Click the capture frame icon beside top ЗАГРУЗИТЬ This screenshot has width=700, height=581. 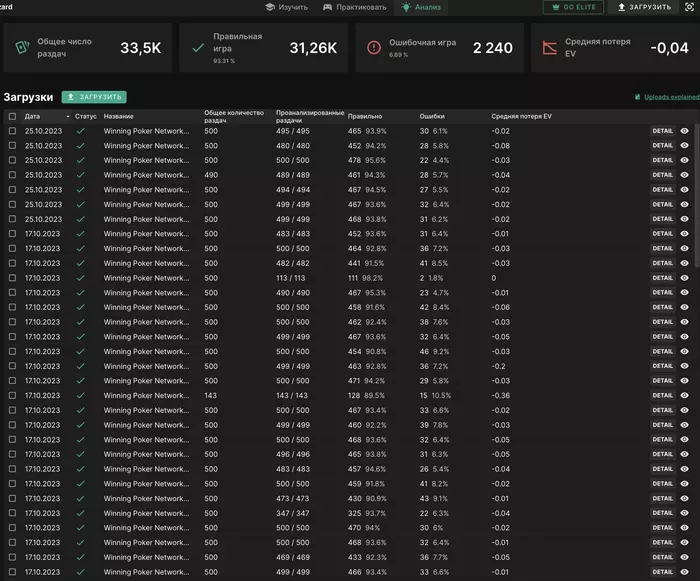tap(689, 7)
